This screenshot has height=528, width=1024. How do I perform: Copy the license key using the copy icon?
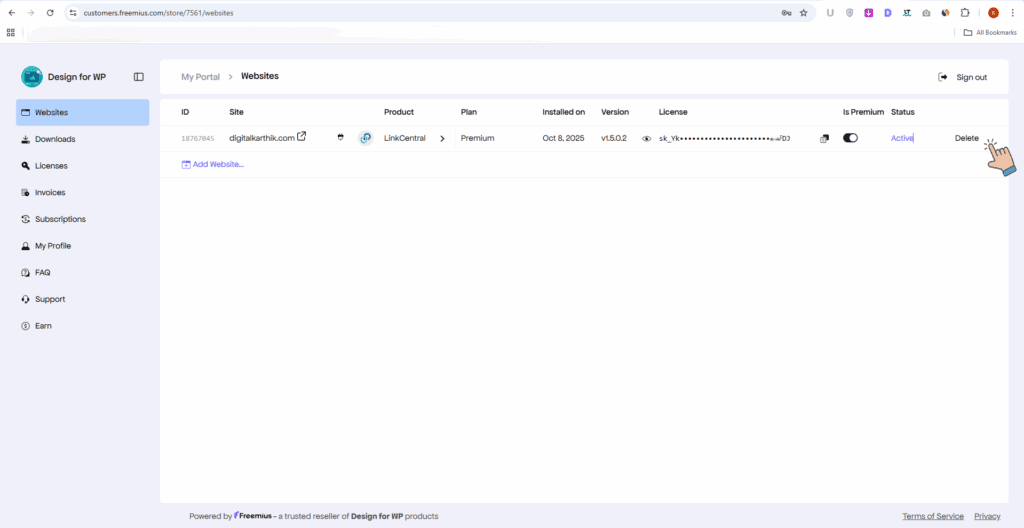coord(824,139)
